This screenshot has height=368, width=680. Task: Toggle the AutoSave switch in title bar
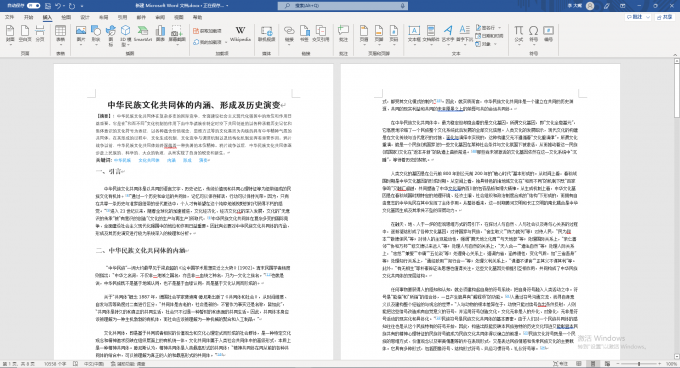(x=33, y=6)
